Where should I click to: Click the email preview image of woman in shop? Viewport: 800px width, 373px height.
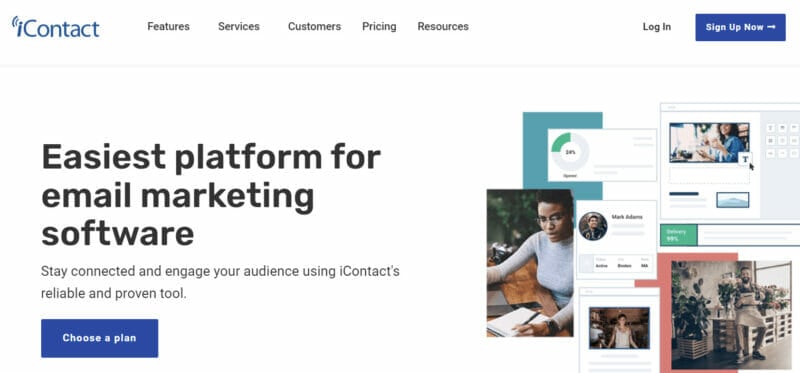tap(619, 328)
